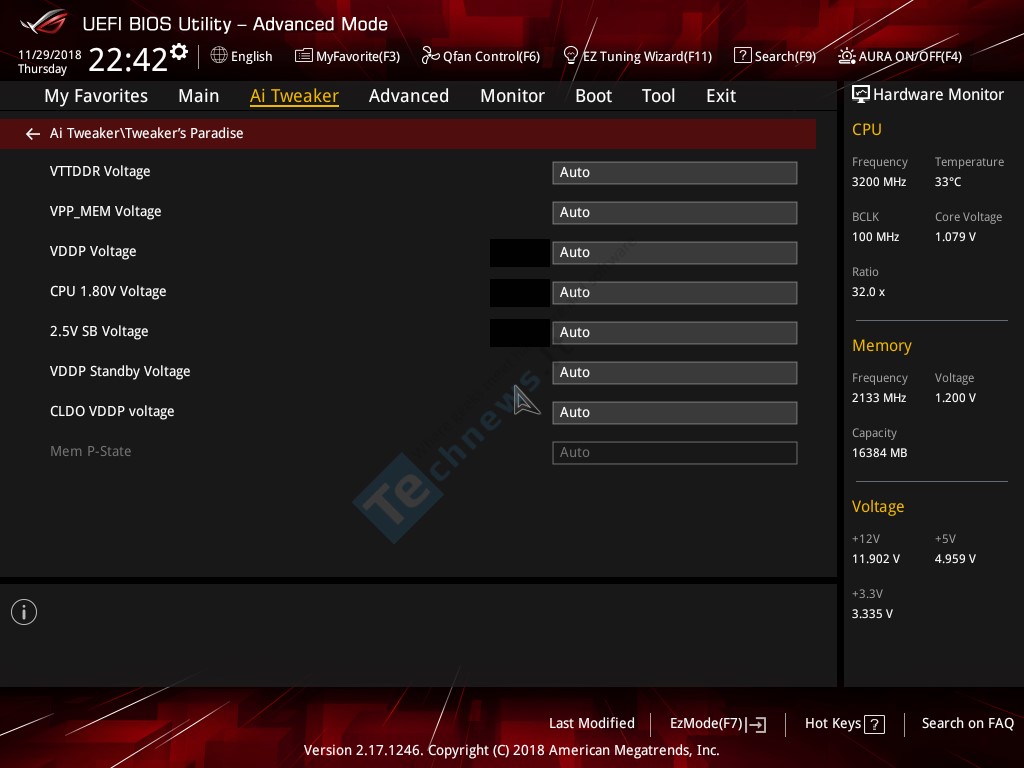This screenshot has height=768, width=1024.
Task: Toggle AURA ON/OFF(F4)
Action: [x=910, y=56]
